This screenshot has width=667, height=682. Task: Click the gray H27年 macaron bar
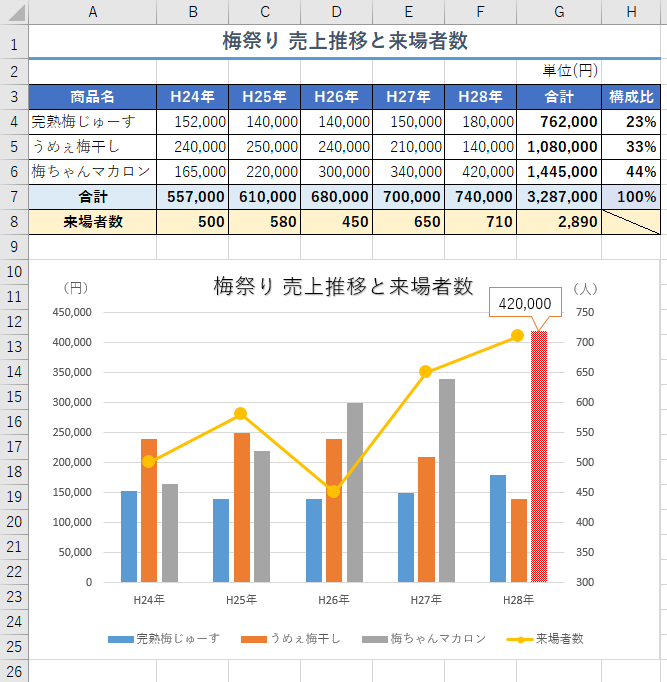(447, 480)
